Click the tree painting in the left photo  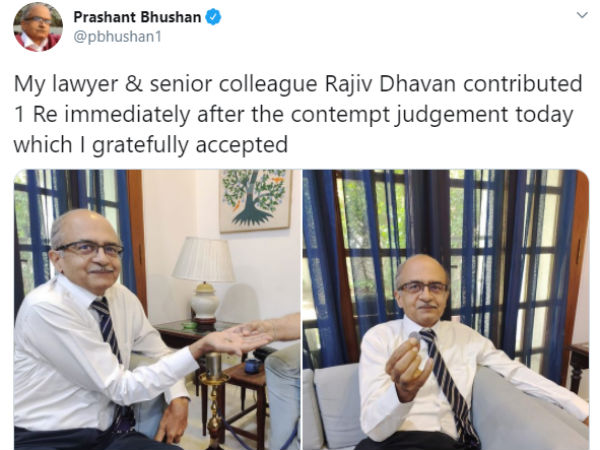[x=256, y=201]
